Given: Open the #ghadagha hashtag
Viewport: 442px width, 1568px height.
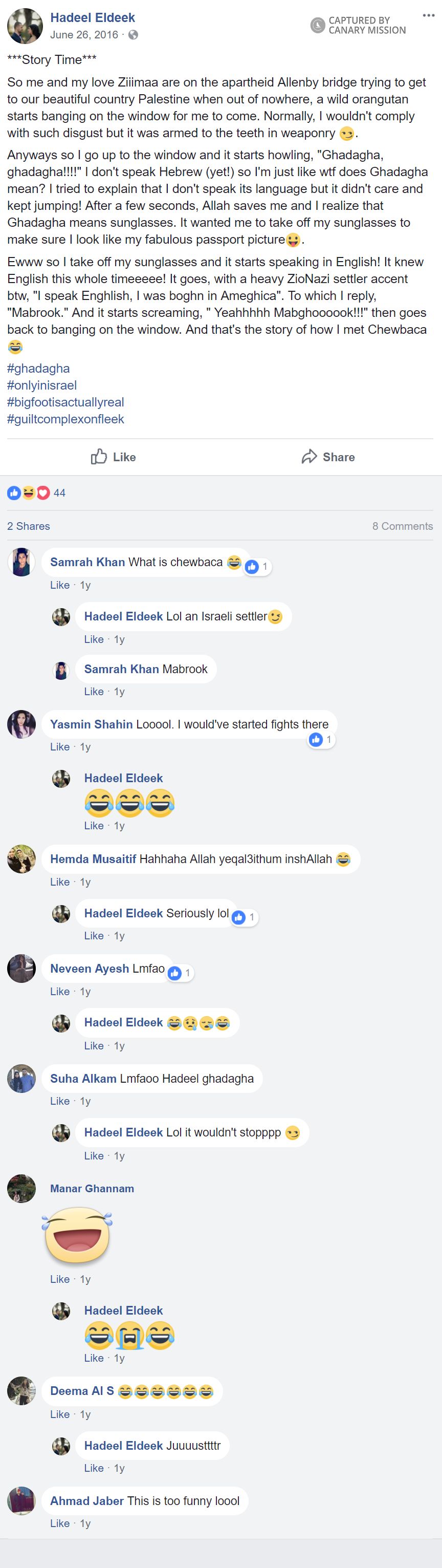Looking at the screenshot, I should pyautogui.click(x=38, y=368).
